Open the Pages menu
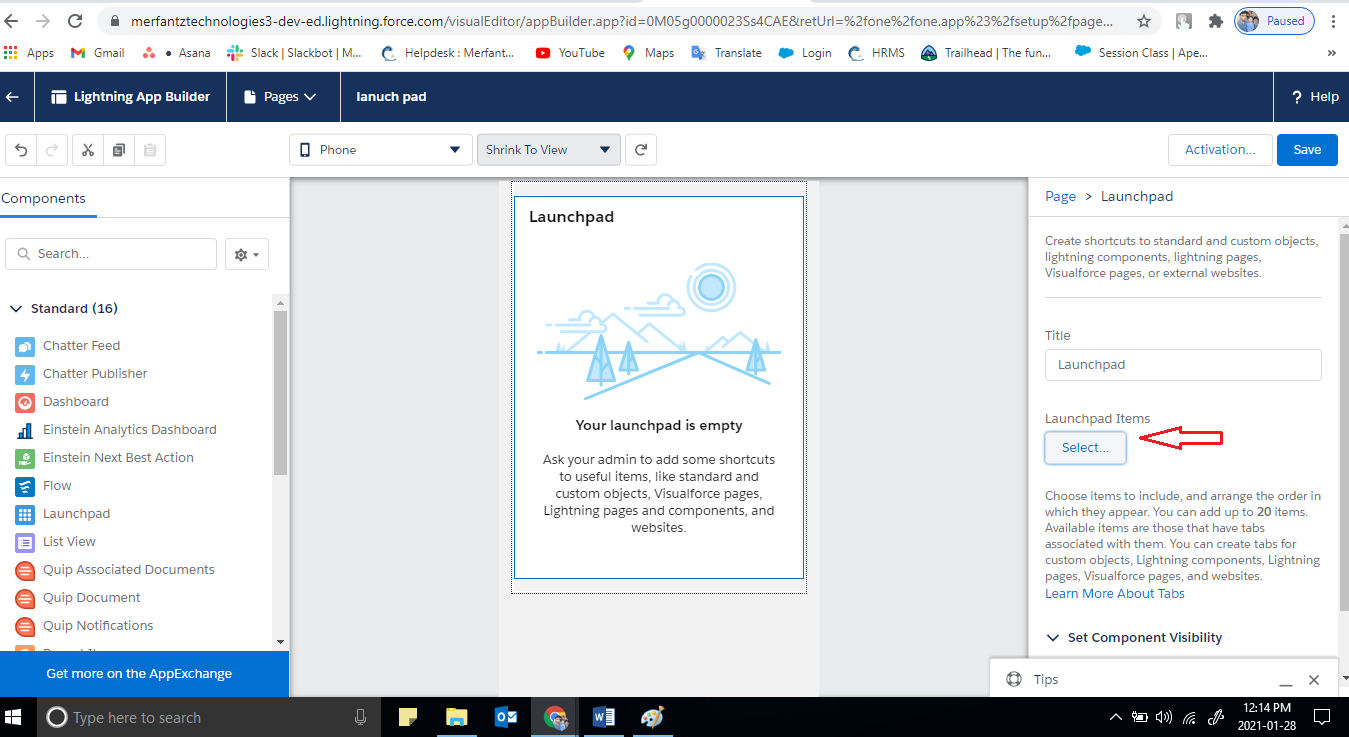 coord(283,96)
